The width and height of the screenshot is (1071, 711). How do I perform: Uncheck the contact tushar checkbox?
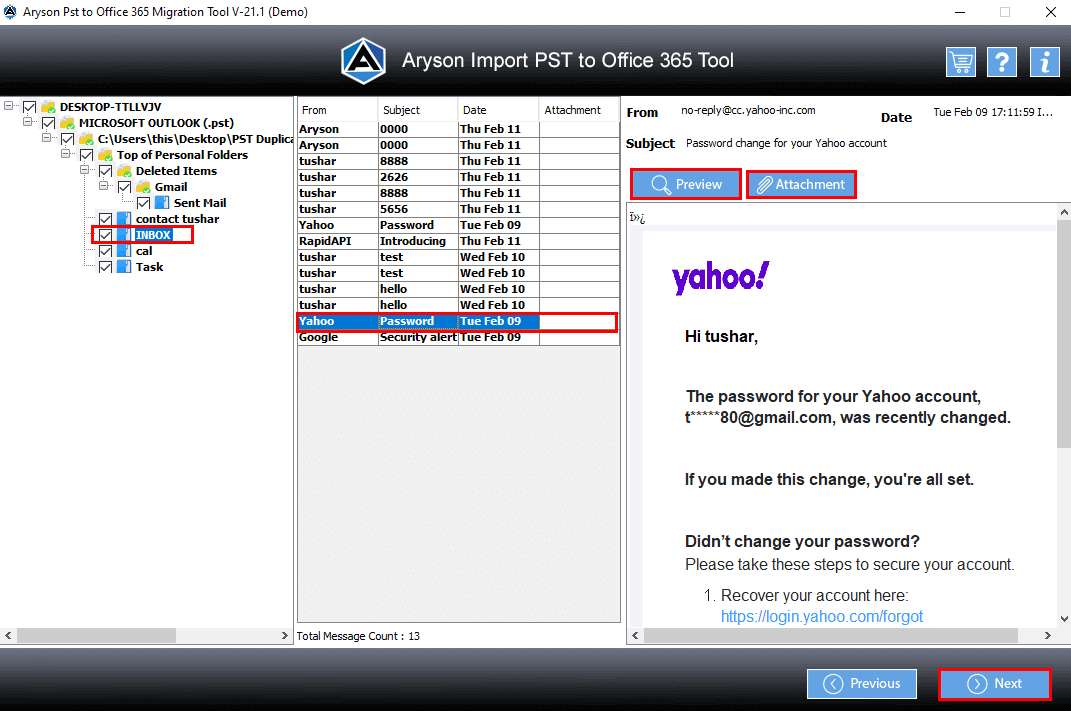click(x=106, y=219)
